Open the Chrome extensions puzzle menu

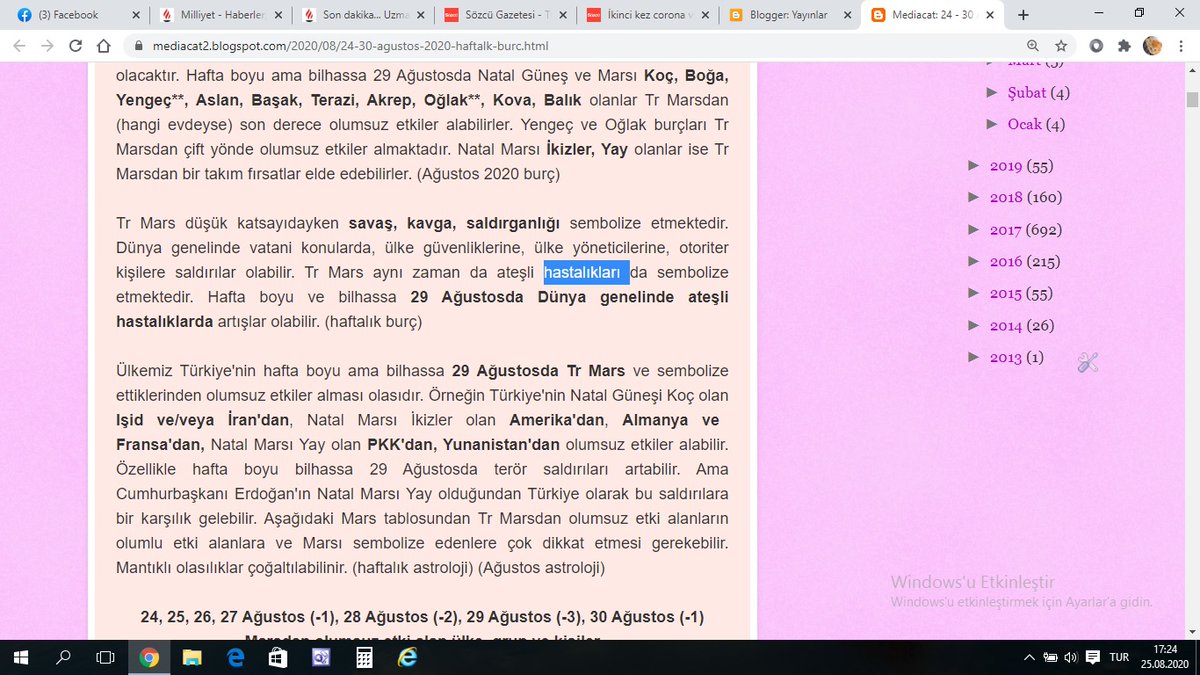pyautogui.click(x=1124, y=47)
